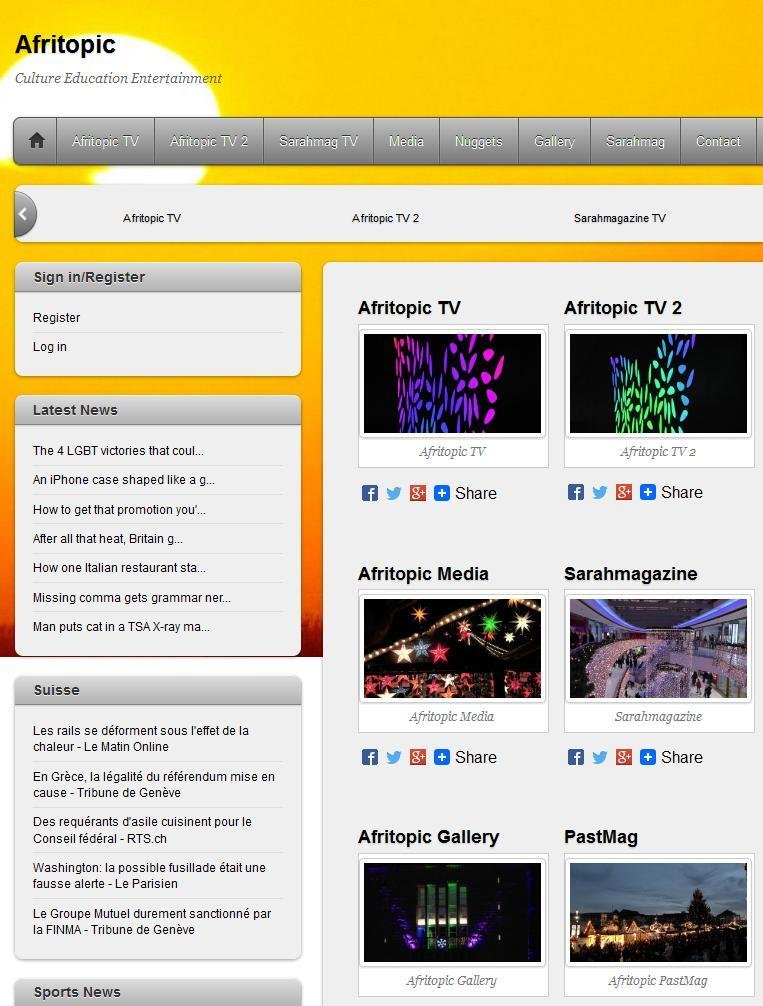Viewport: 763px width, 1006px height.
Task: Select Sarahmag TV in the navigation bar
Action: (318, 141)
